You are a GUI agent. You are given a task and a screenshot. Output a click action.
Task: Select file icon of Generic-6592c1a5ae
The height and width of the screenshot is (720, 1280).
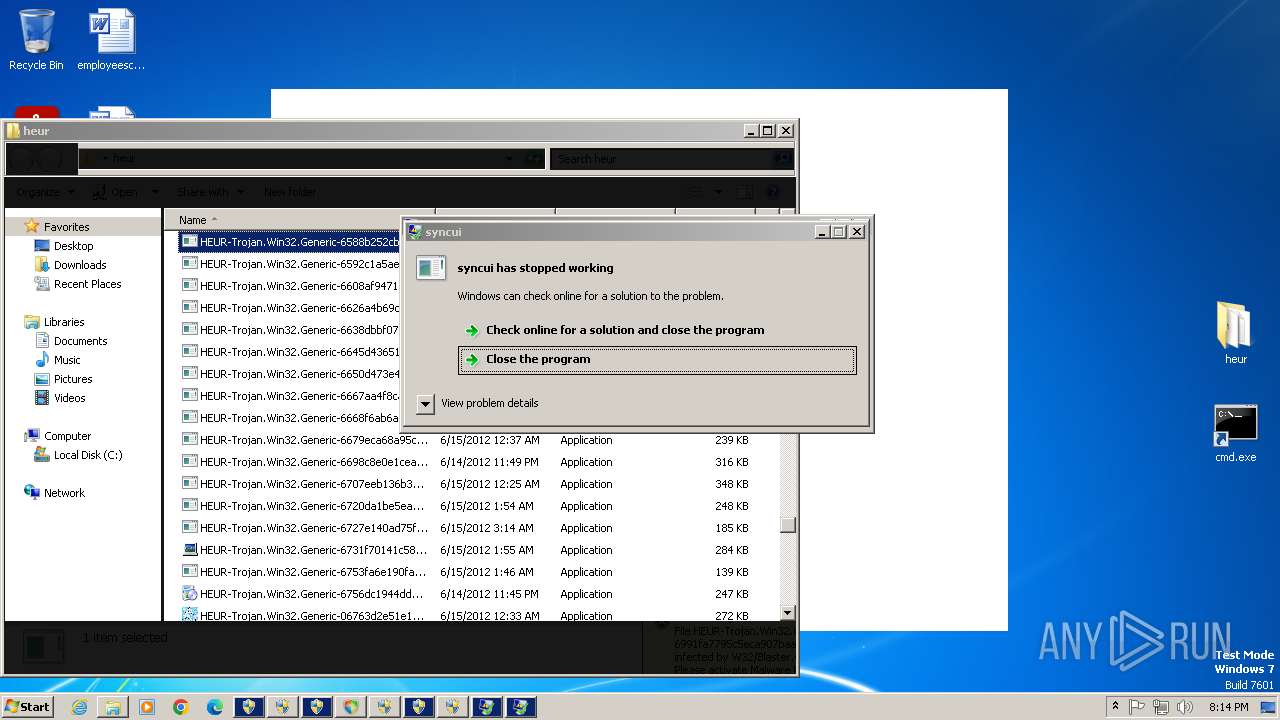189,264
